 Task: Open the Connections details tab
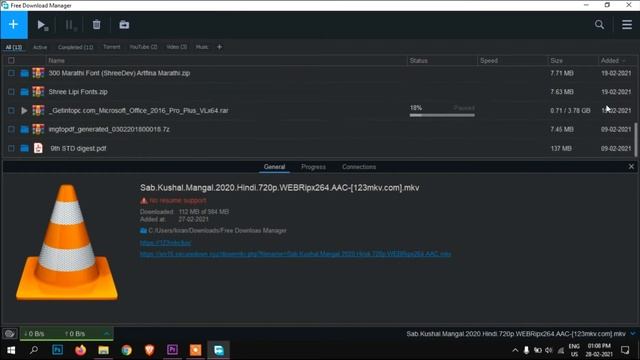(x=359, y=167)
